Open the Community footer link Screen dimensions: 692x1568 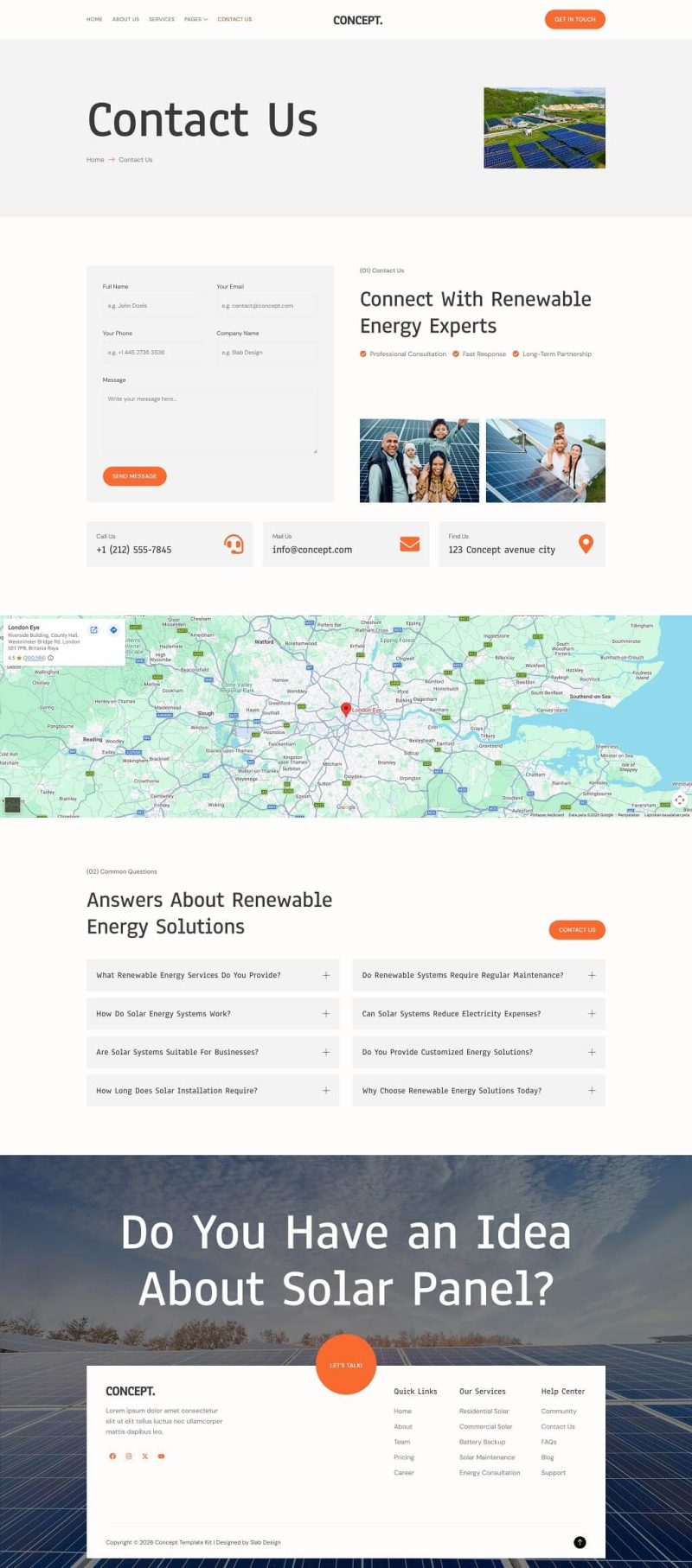559,1412
